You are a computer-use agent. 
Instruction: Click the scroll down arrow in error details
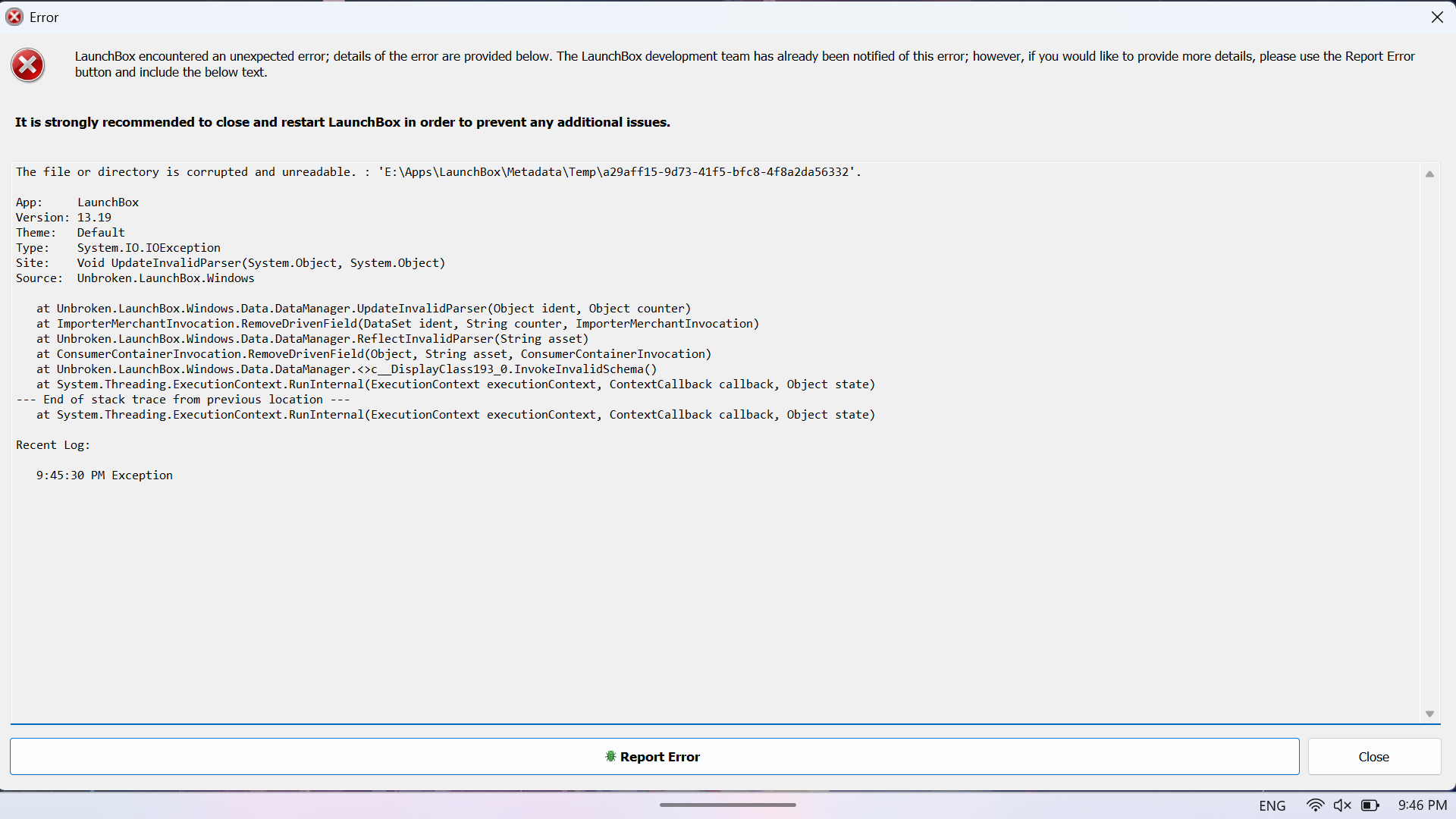click(1429, 714)
